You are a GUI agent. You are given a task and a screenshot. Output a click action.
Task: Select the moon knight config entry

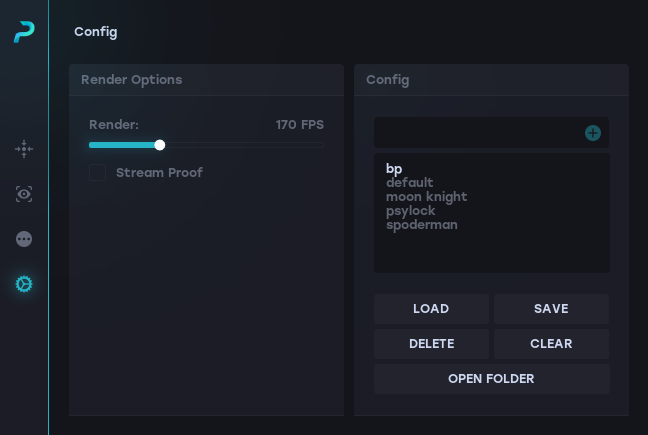pos(426,197)
